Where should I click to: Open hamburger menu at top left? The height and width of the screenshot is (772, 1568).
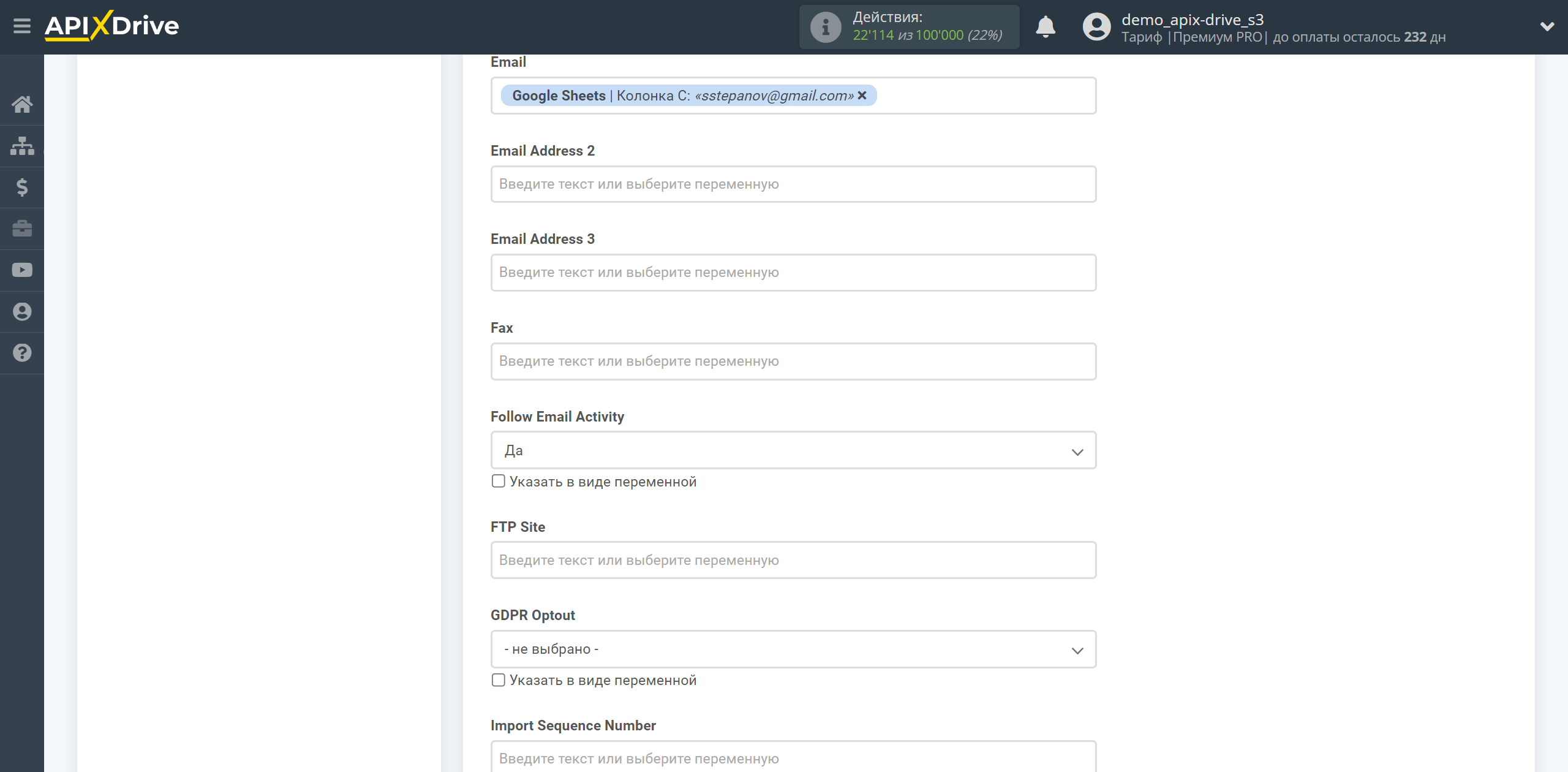point(21,26)
